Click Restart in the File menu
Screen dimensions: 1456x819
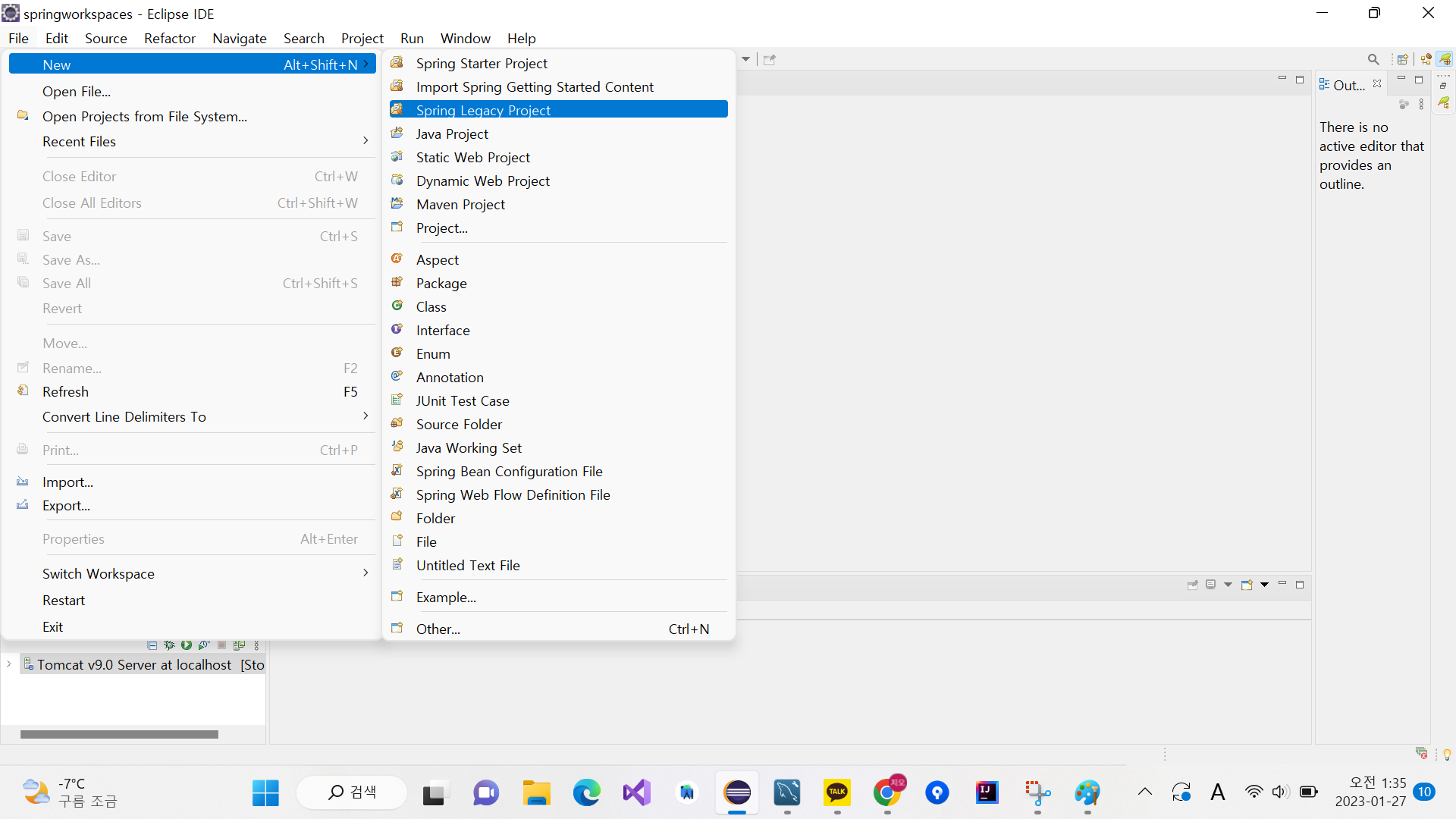pos(193,600)
